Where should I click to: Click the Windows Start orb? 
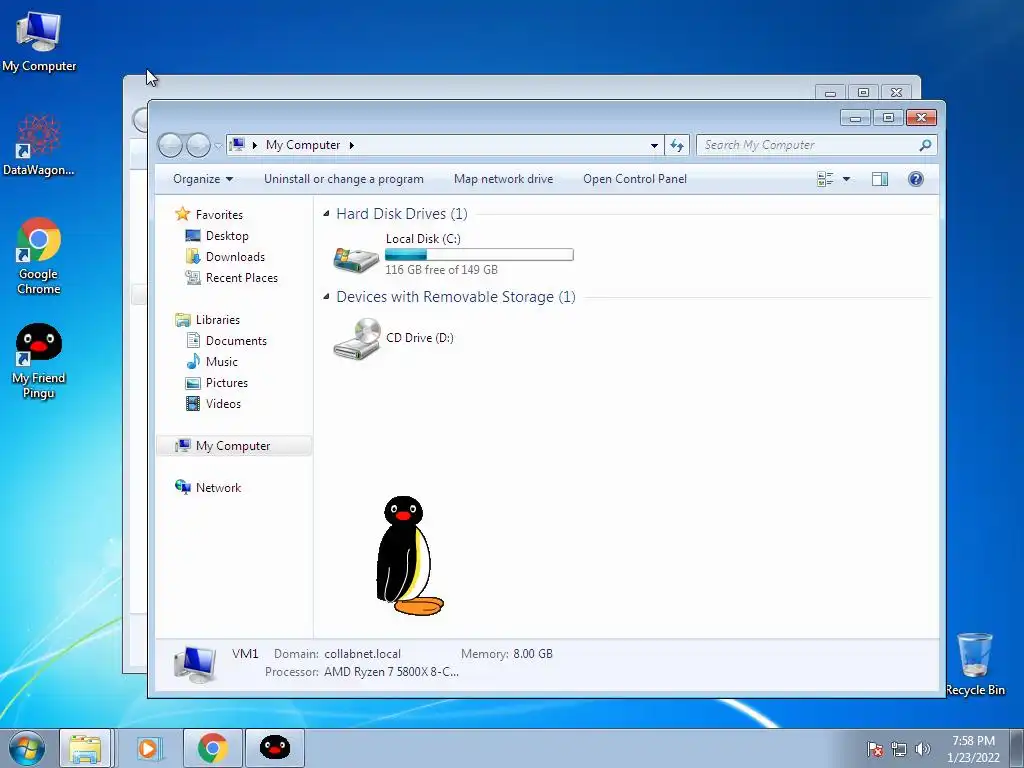[x=27, y=748]
